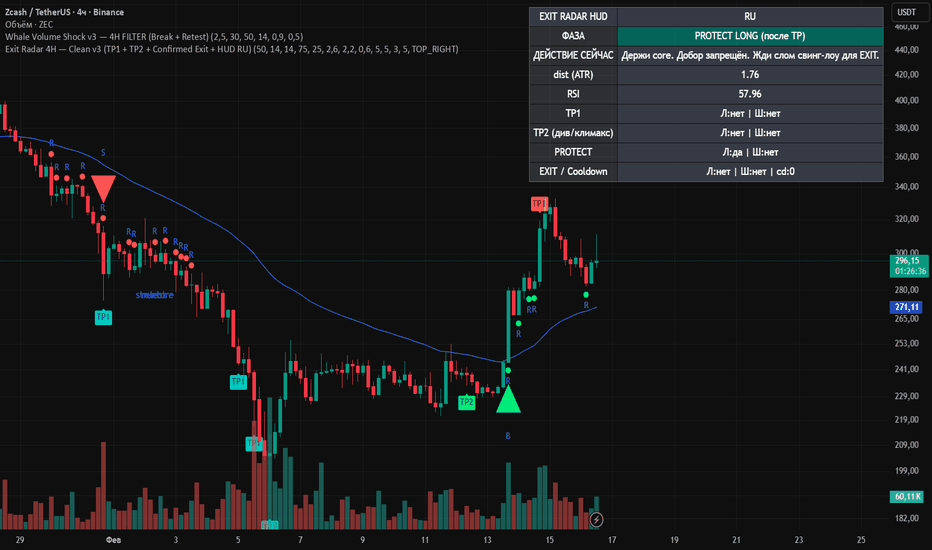Click the 'EXIT RADAR HUD' header cell

574,17
